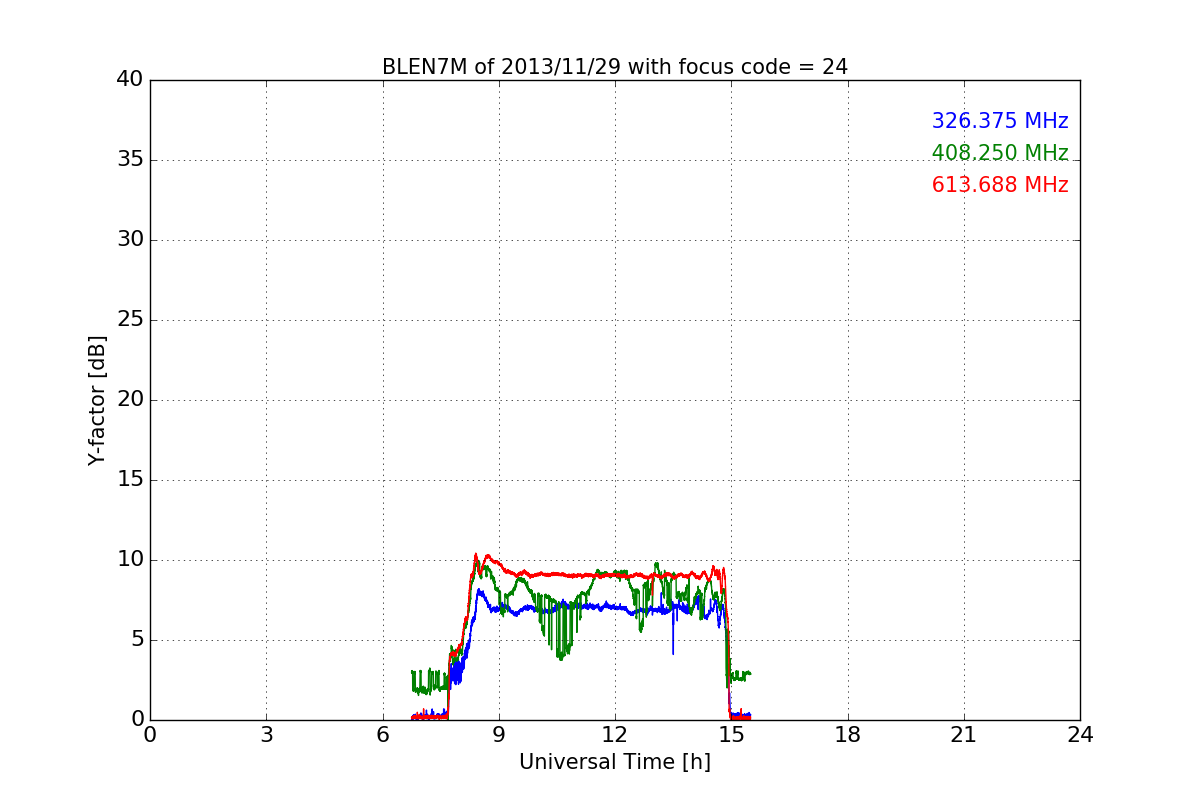Click the 'Universal Time [h]' axis label
Viewport: 1200px width, 800px height.
pyautogui.click(x=614, y=762)
